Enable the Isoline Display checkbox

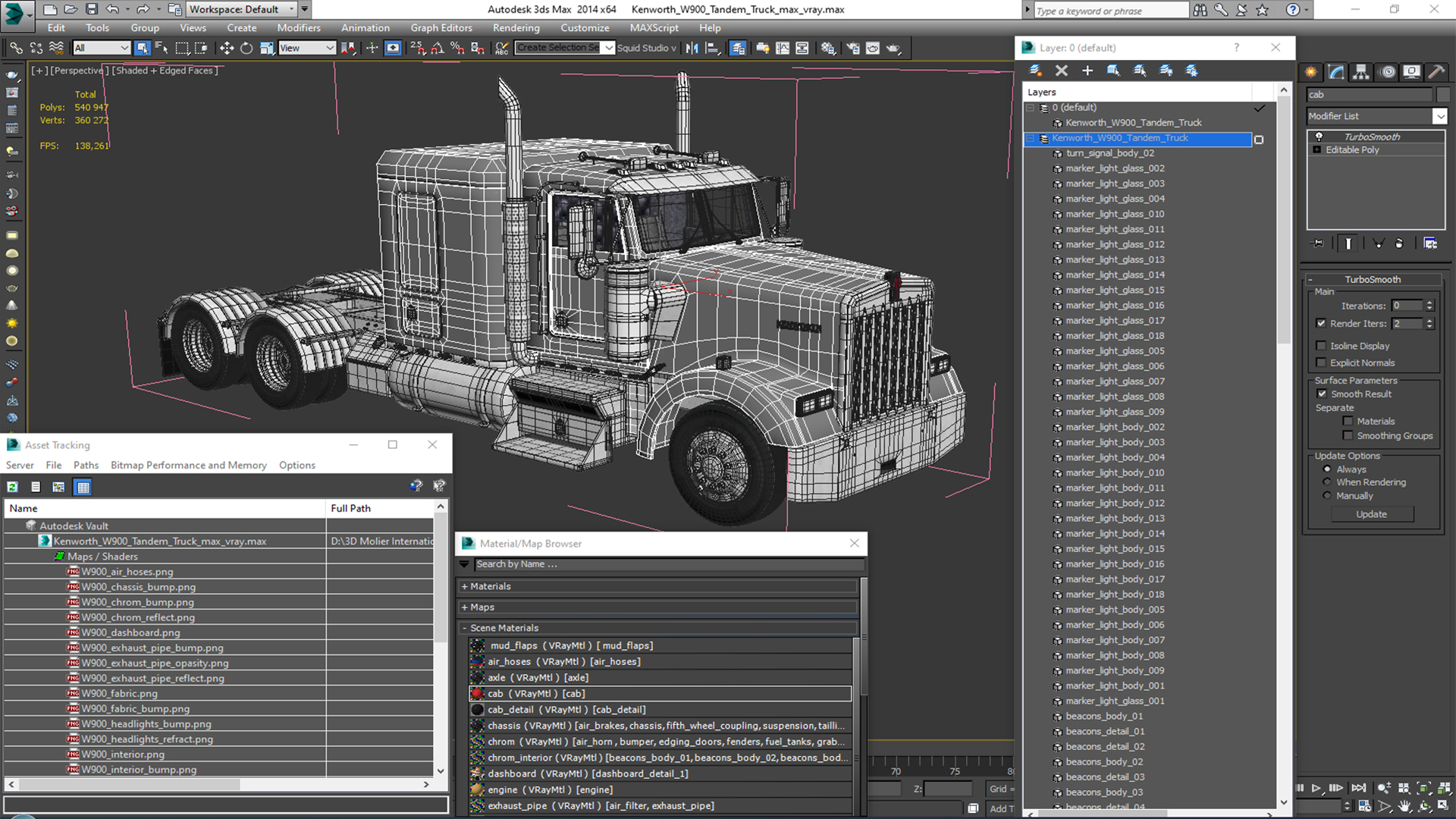[1321, 346]
